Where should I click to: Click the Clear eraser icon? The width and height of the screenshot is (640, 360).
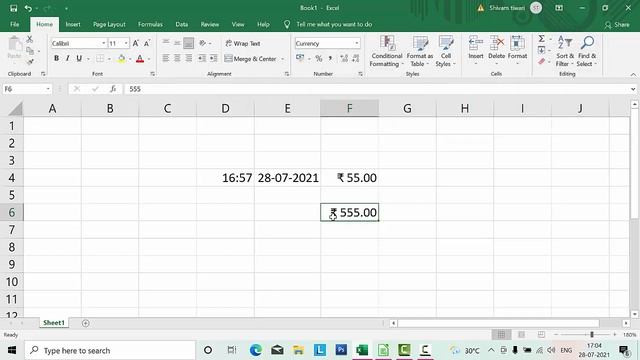541,62
